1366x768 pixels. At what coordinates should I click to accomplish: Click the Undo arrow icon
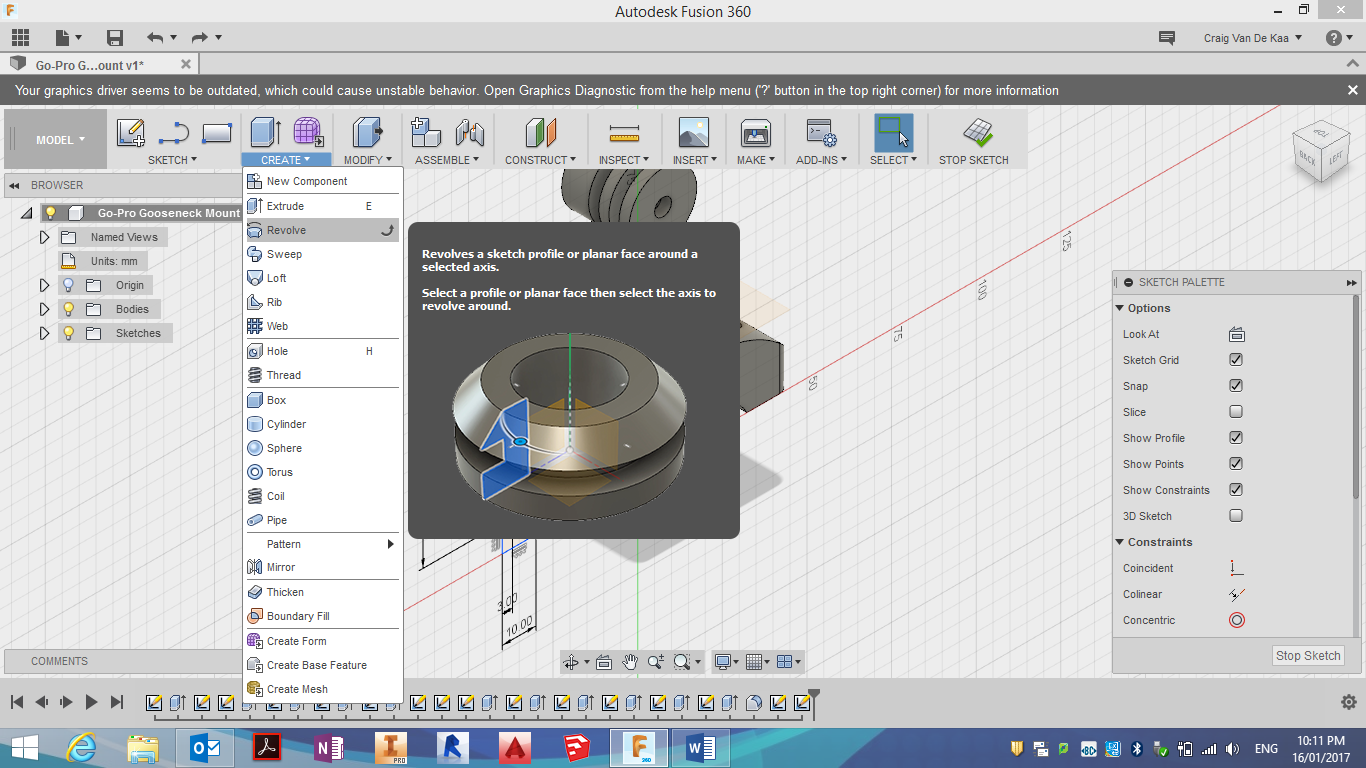point(155,38)
